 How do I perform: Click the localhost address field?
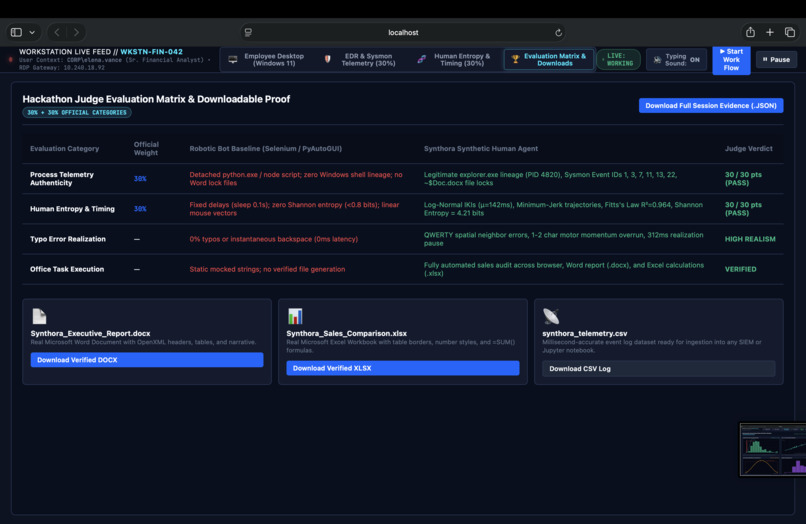403,32
